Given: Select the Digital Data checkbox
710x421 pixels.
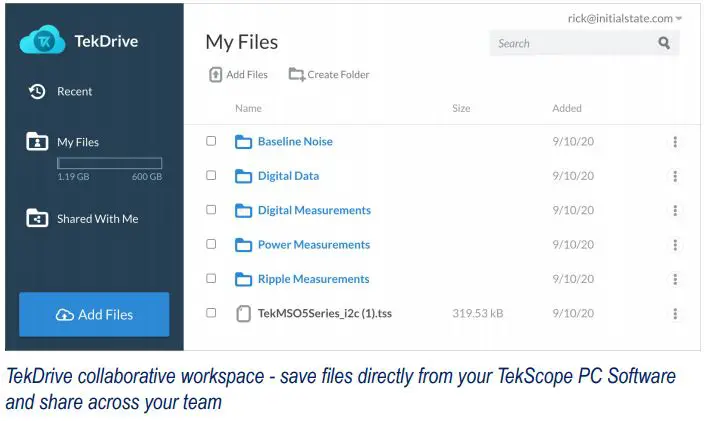Looking at the screenshot, I should (211, 175).
